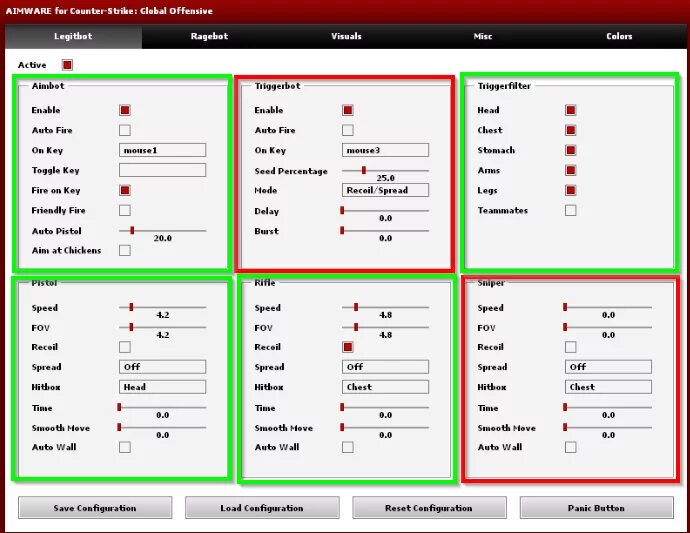Uncheck Legs in Triggerfilter
Viewport: 690px width, 533px height.
coord(571,190)
